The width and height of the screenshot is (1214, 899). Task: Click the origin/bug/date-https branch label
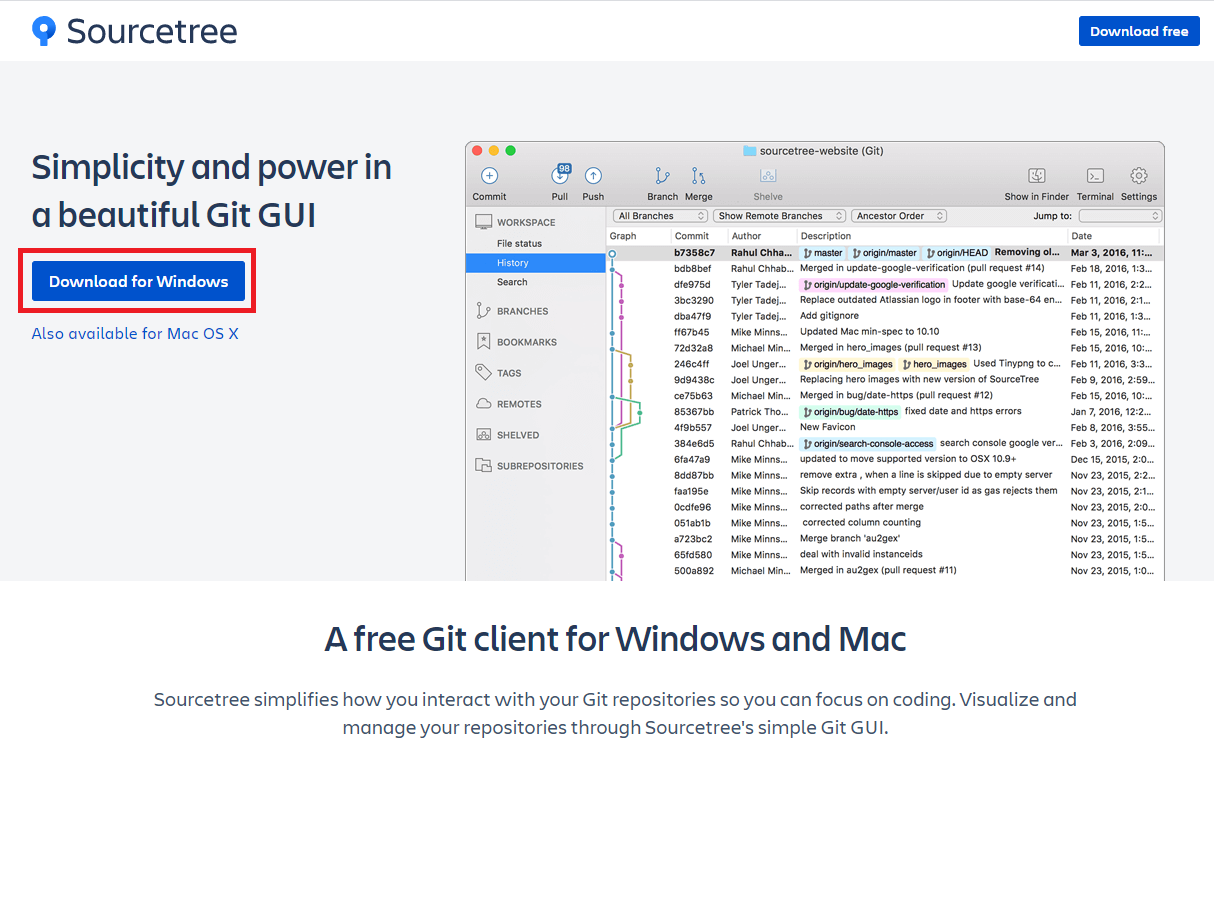click(850, 412)
